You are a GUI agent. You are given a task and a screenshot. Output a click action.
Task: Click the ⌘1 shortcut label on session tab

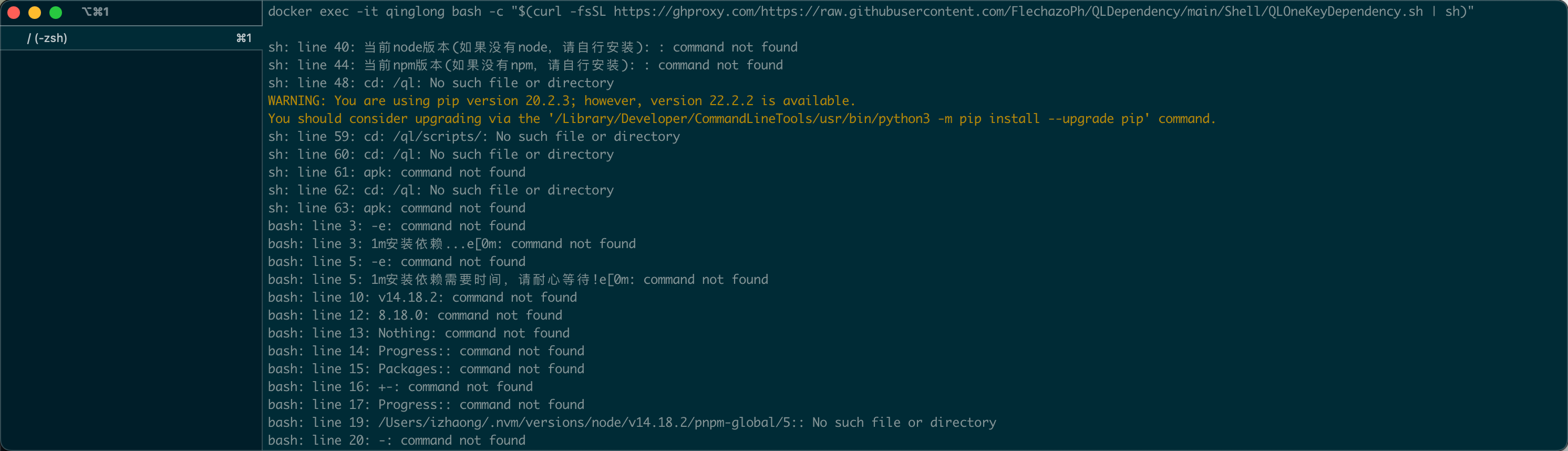pyautogui.click(x=243, y=38)
